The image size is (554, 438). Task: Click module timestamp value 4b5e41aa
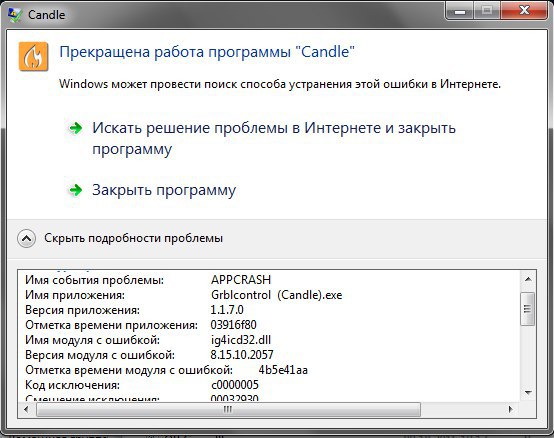pyautogui.click(x=283, y=370)
